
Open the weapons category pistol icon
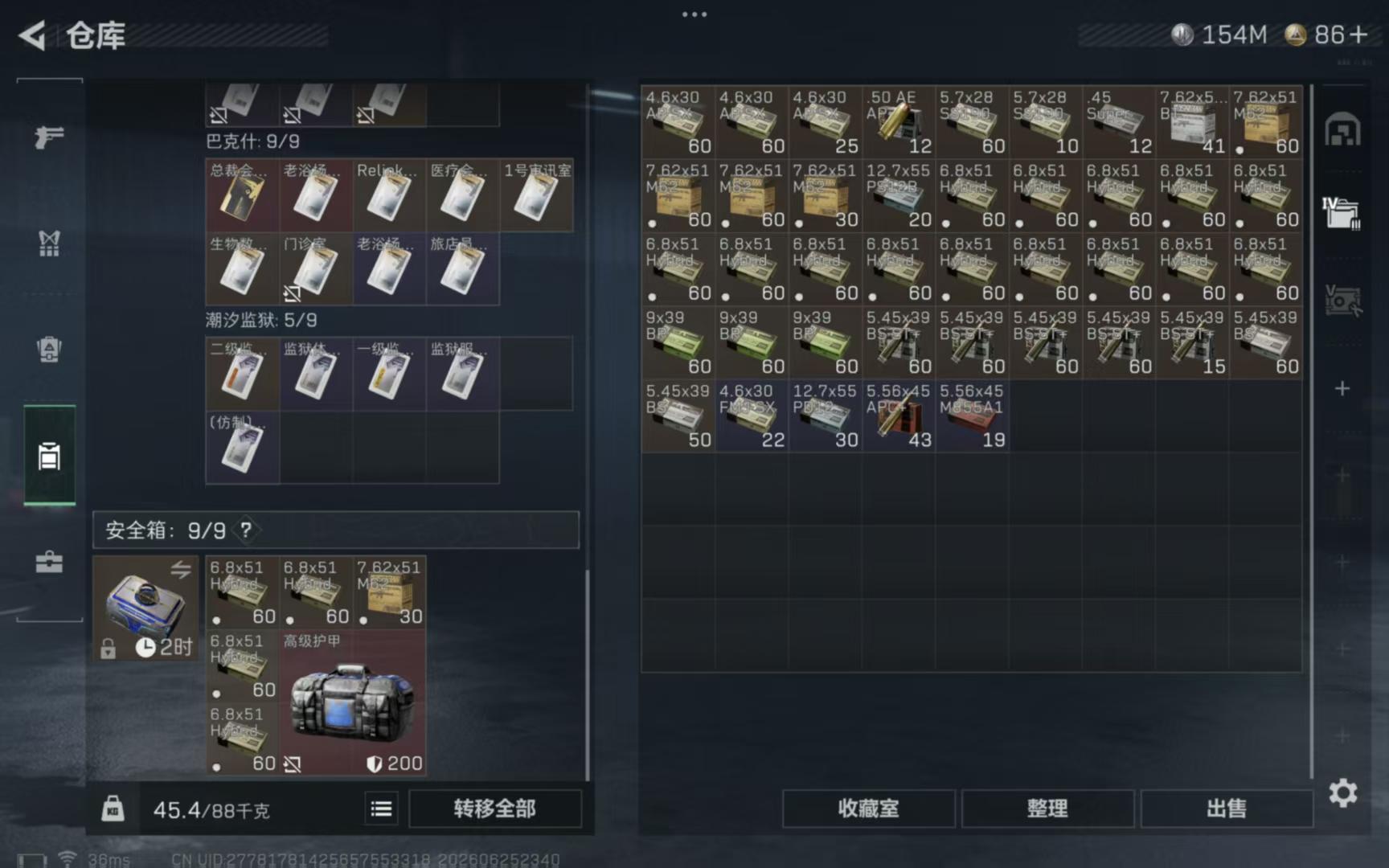point(49,137)
